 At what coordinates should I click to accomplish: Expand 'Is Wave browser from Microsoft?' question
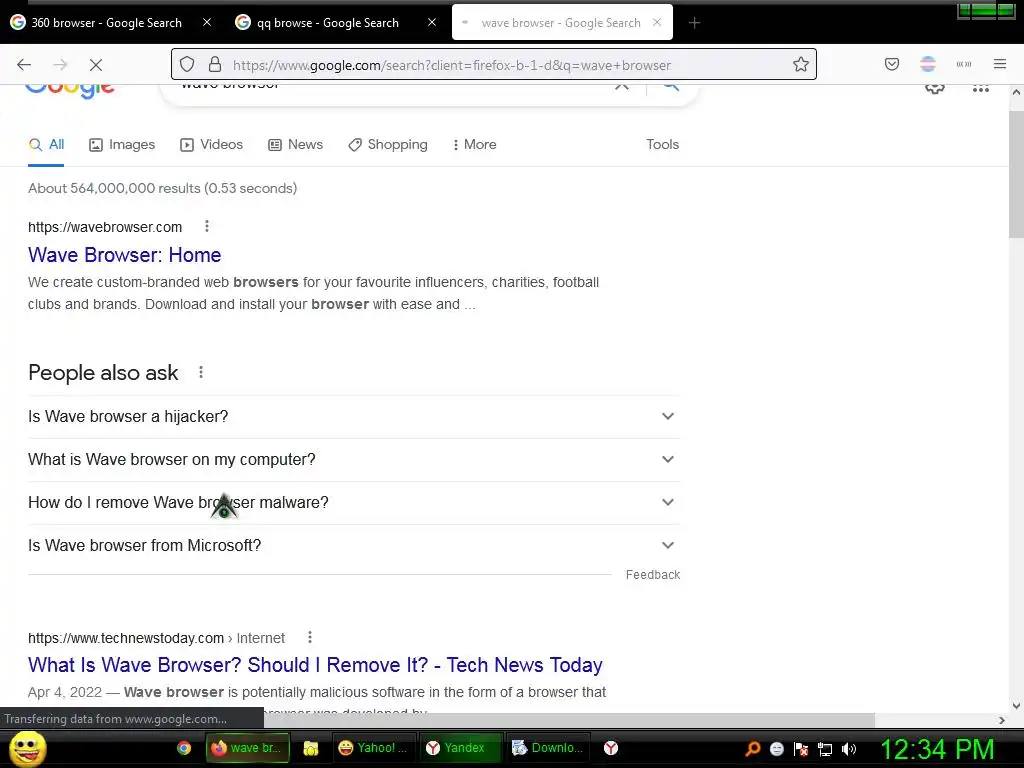(x=354, y=546)
